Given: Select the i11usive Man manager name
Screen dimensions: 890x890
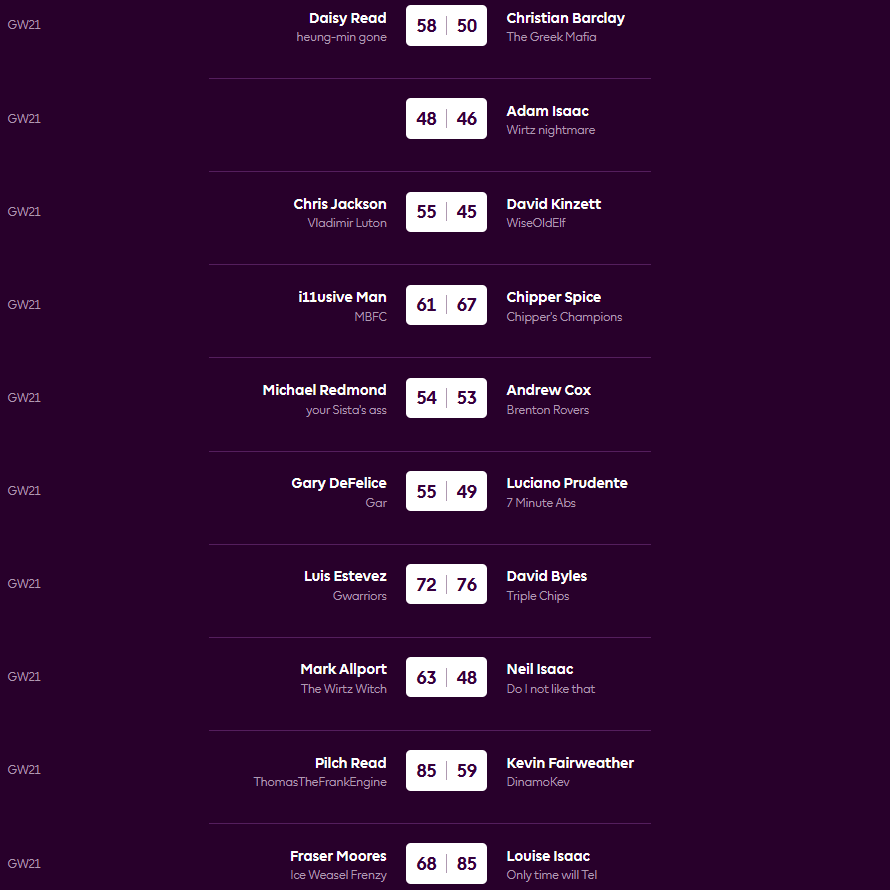Looking at the screenshot, I should [x=342, y=297].
